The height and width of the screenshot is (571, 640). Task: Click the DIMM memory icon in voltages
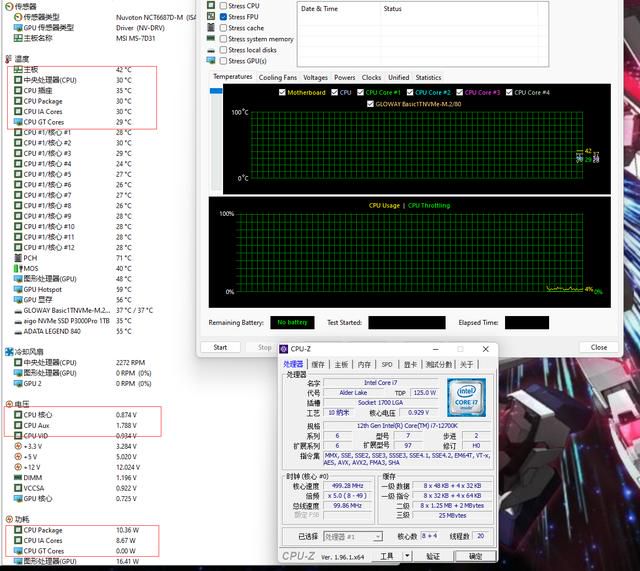pyautogui.click(x=18, y=477)
